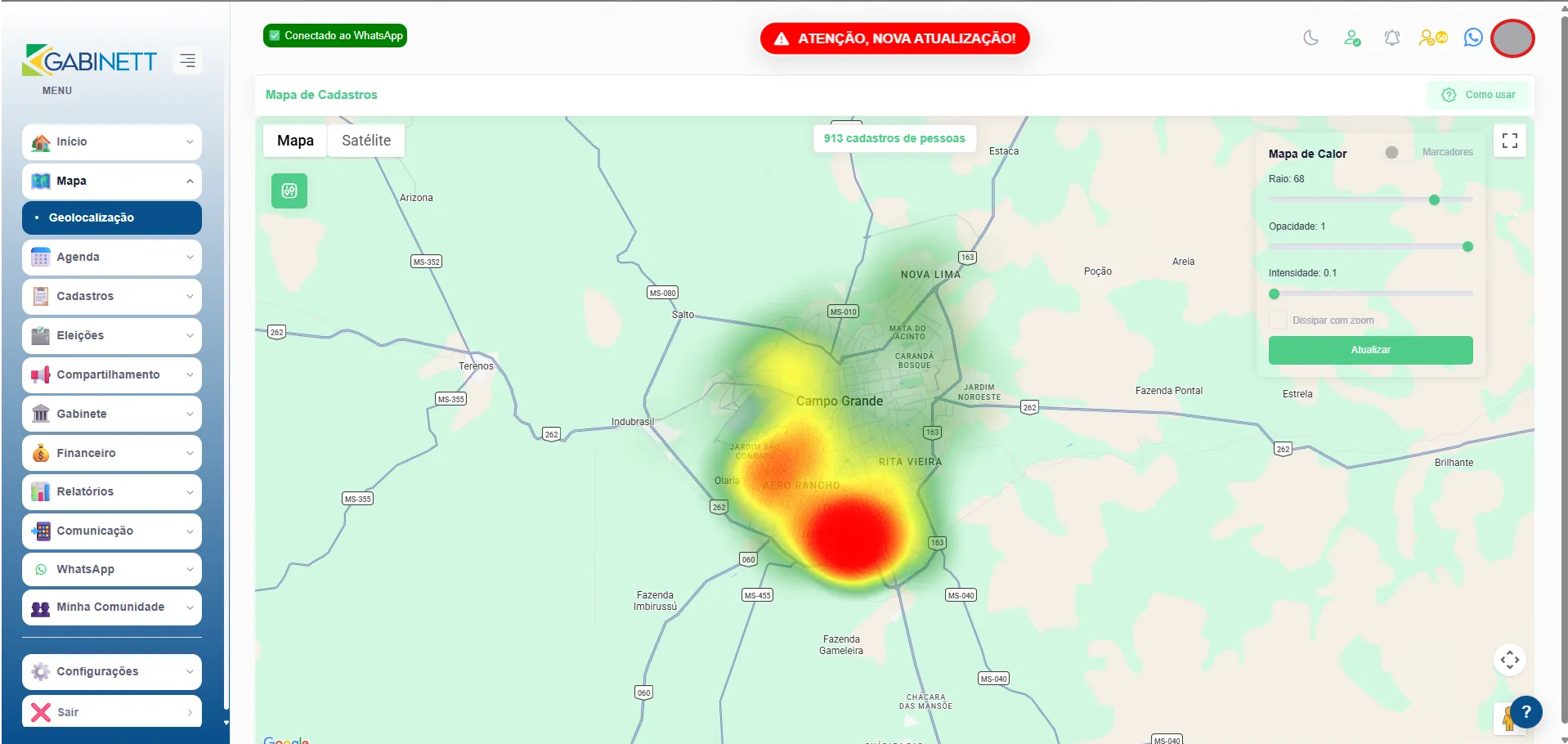The height and width of the screenshot is (744, 1568).
Task: Click the Eleições ballot icon
Action: tap(41, 336)
